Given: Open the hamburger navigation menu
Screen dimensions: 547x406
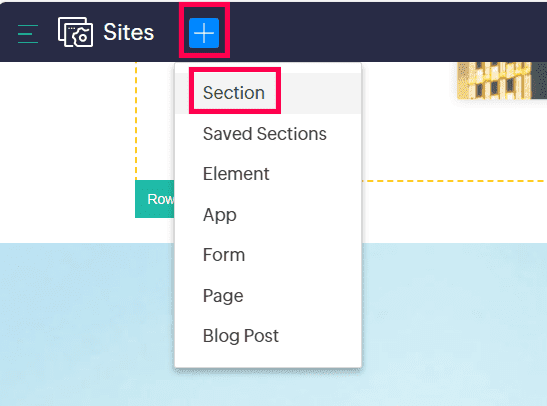Looking at the screenshot, I should click(x=28, y=33).
